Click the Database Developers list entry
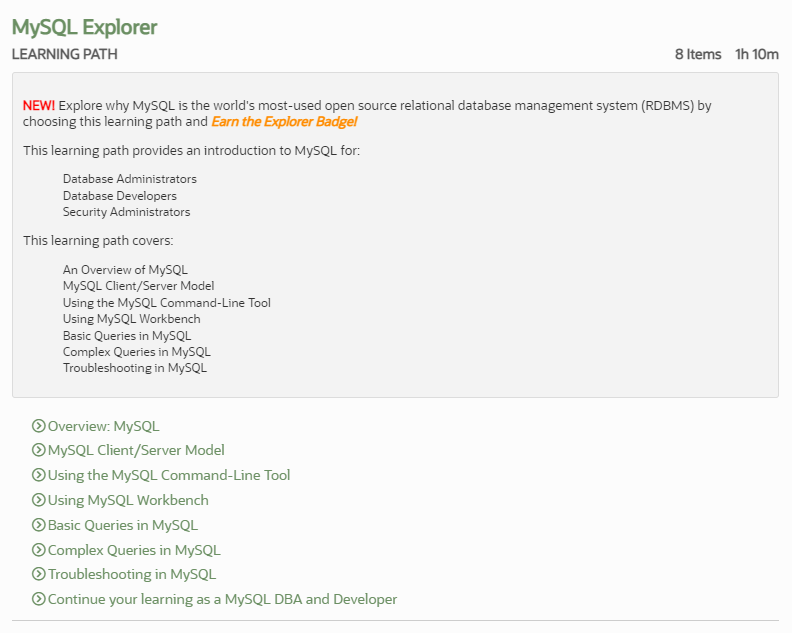The image size is (792, 633). pyautogui.click(x=120, y=196)
